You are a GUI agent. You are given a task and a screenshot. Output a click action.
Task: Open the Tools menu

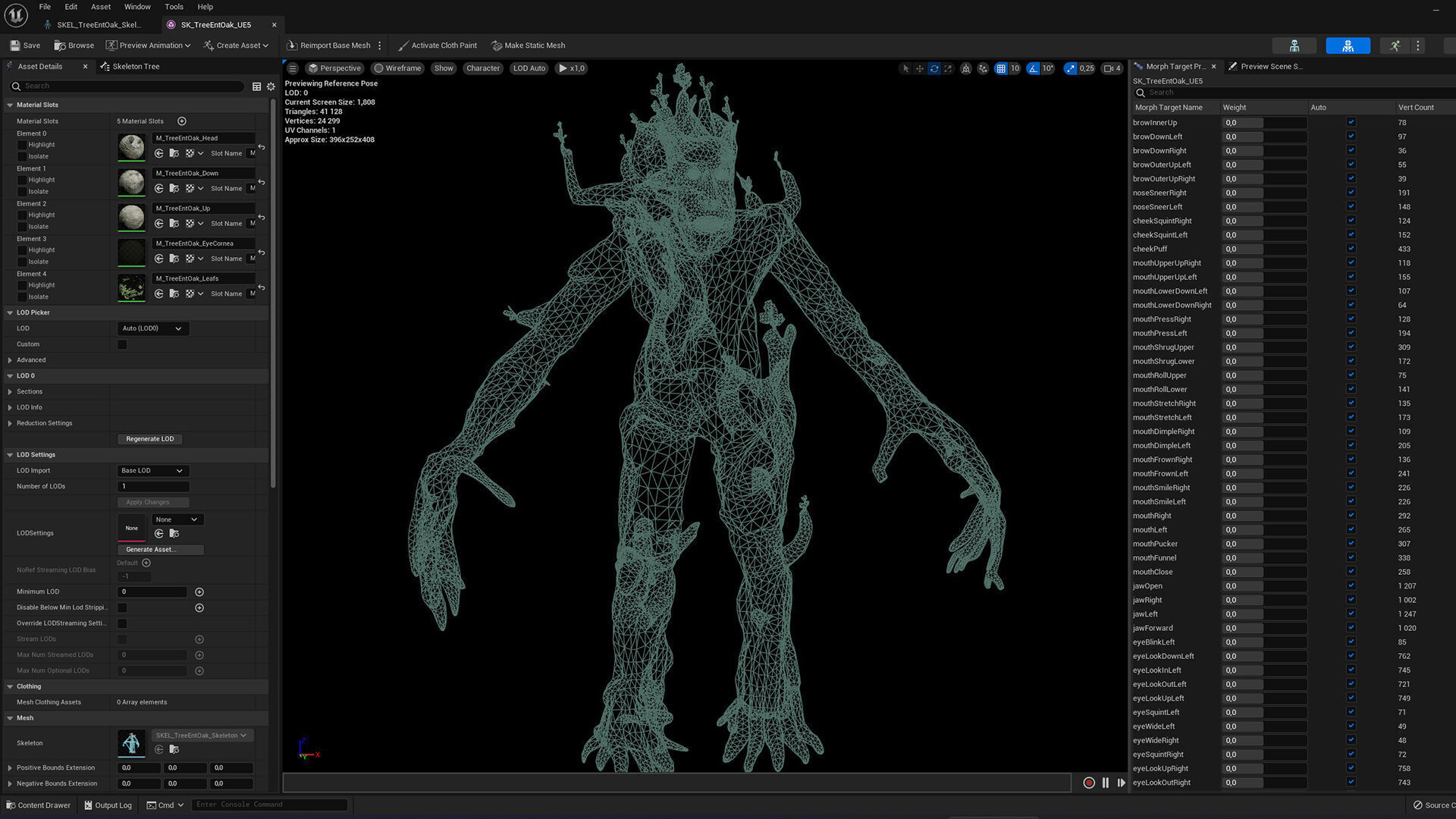pos(174,7)
